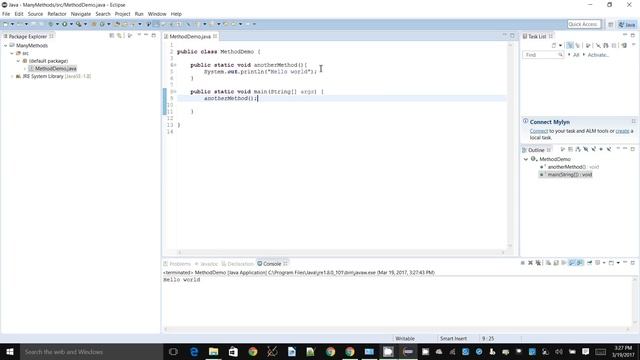Open the Debug icon dropdown arrow
Screen dimensions: 640x360
[x=58, y=24]
